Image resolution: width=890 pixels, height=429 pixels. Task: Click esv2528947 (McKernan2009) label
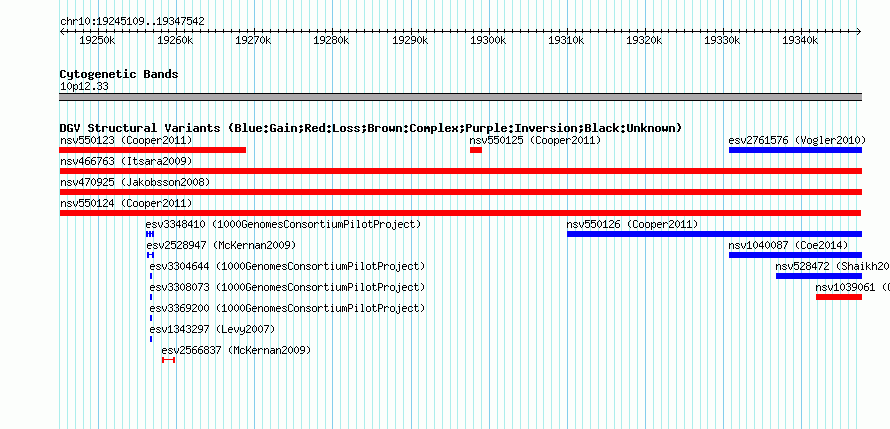tap(221, 245)
